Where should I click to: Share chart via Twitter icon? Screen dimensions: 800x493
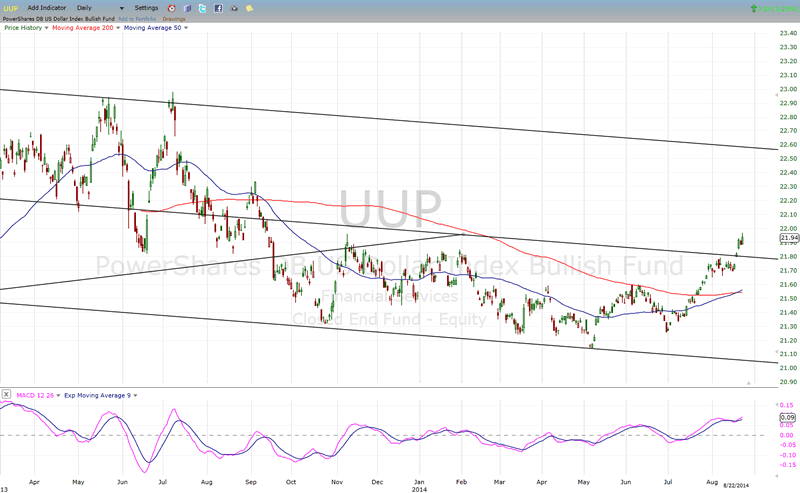pyautogui.click(x=202, y=7)
